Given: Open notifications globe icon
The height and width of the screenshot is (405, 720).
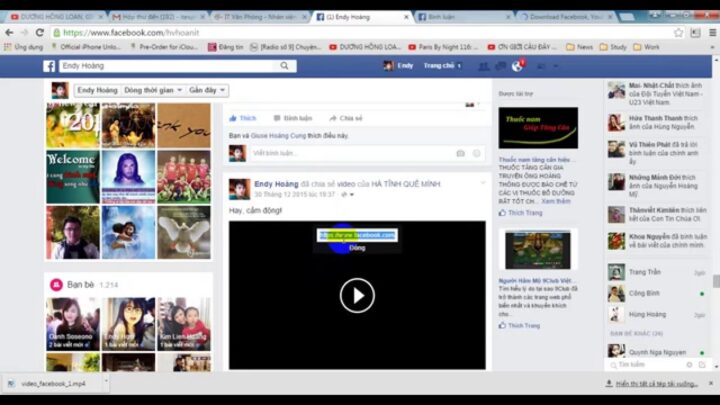Looking at the screenshot, I should [x=518, y=67].
